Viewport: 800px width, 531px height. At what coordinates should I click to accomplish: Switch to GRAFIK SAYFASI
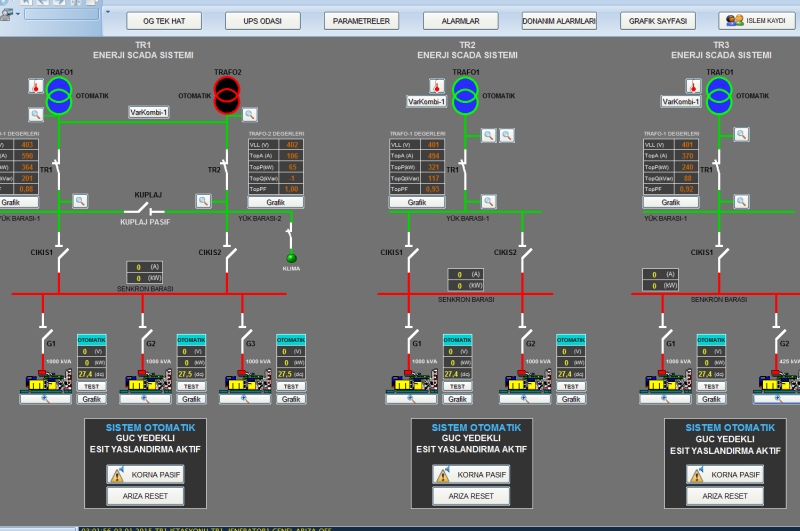pyautogui.click(x=658, y=21)
